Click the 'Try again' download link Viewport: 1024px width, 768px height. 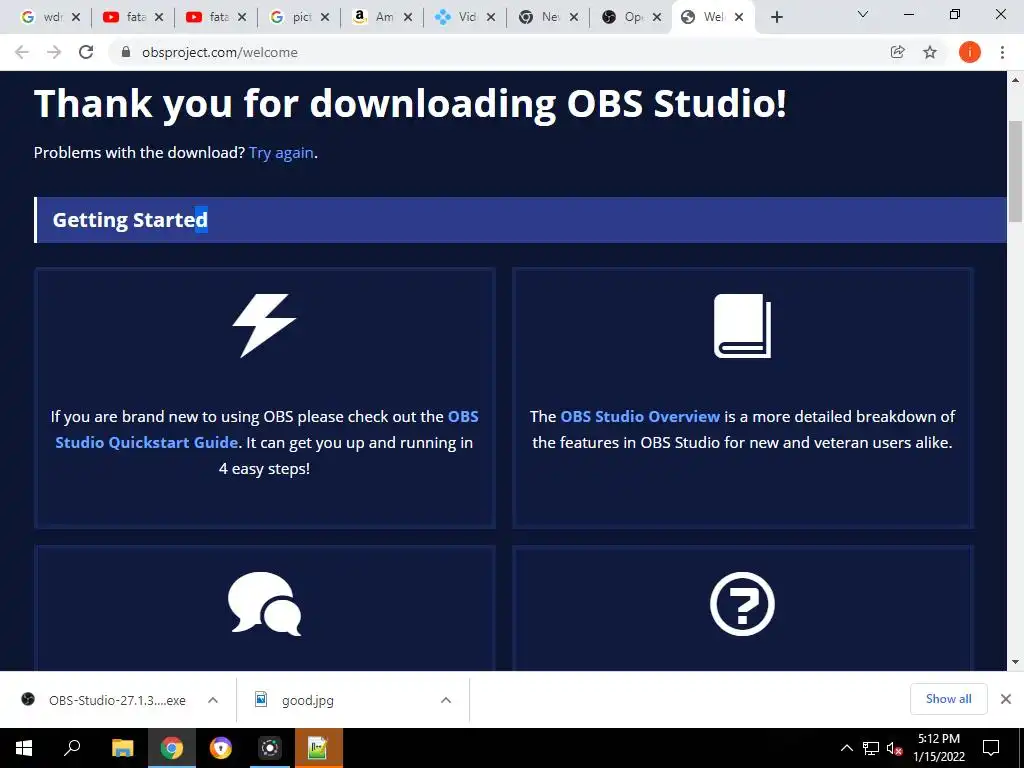[x=281, y=153]
